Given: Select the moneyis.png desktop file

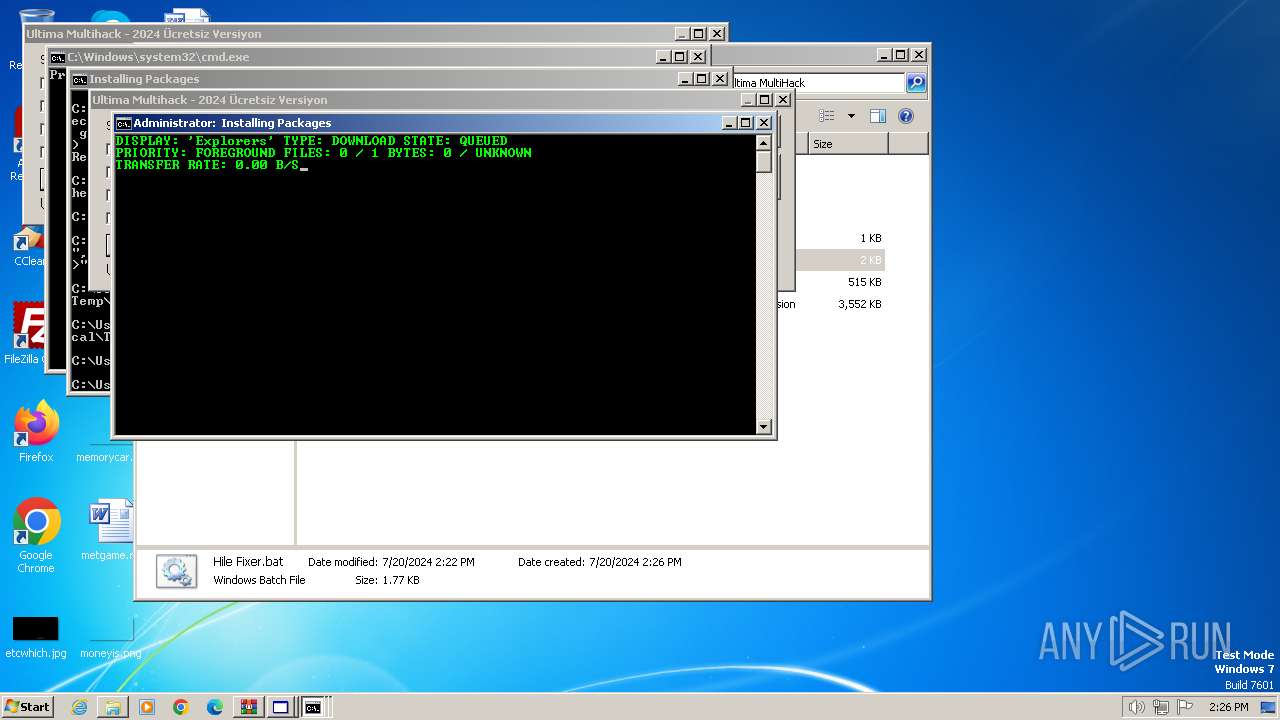Looking at the screenshot, I should click(110, 637).
